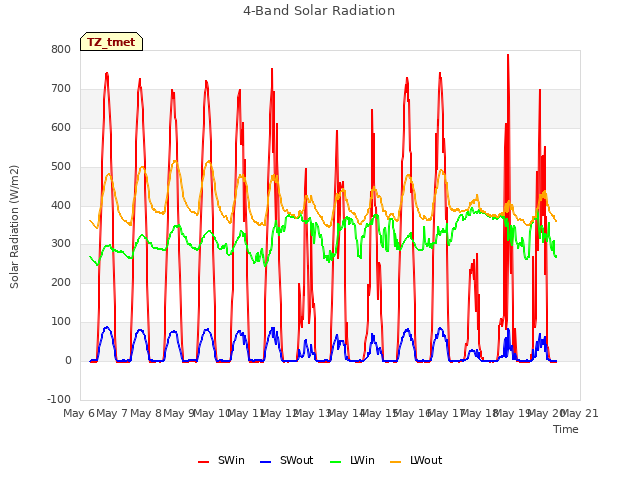Click the May 21 x-axis tick label
The width and height of the screenshot is (640, 480).
(580, 413)
